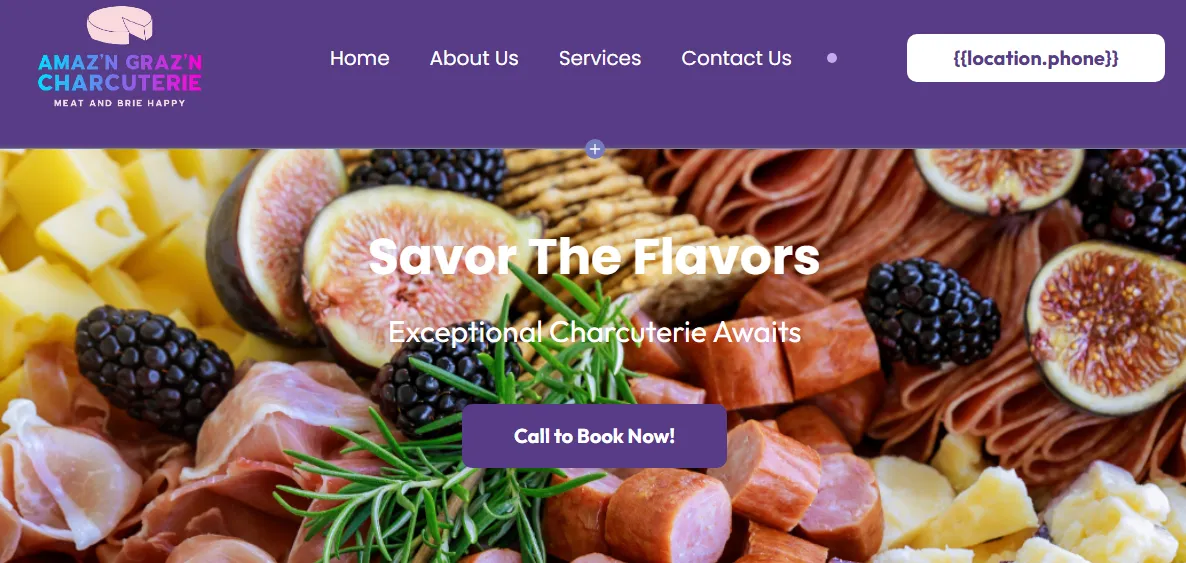Navigate to Contact Us
The image size is (1186, 563).
(x=737, y=58)
